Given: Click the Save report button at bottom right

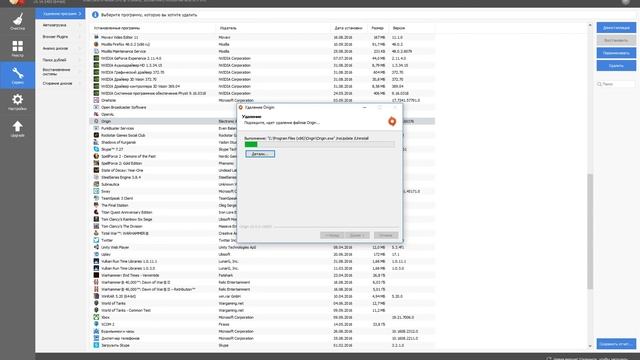Looking at the screenshot, I should click(616, 344).
